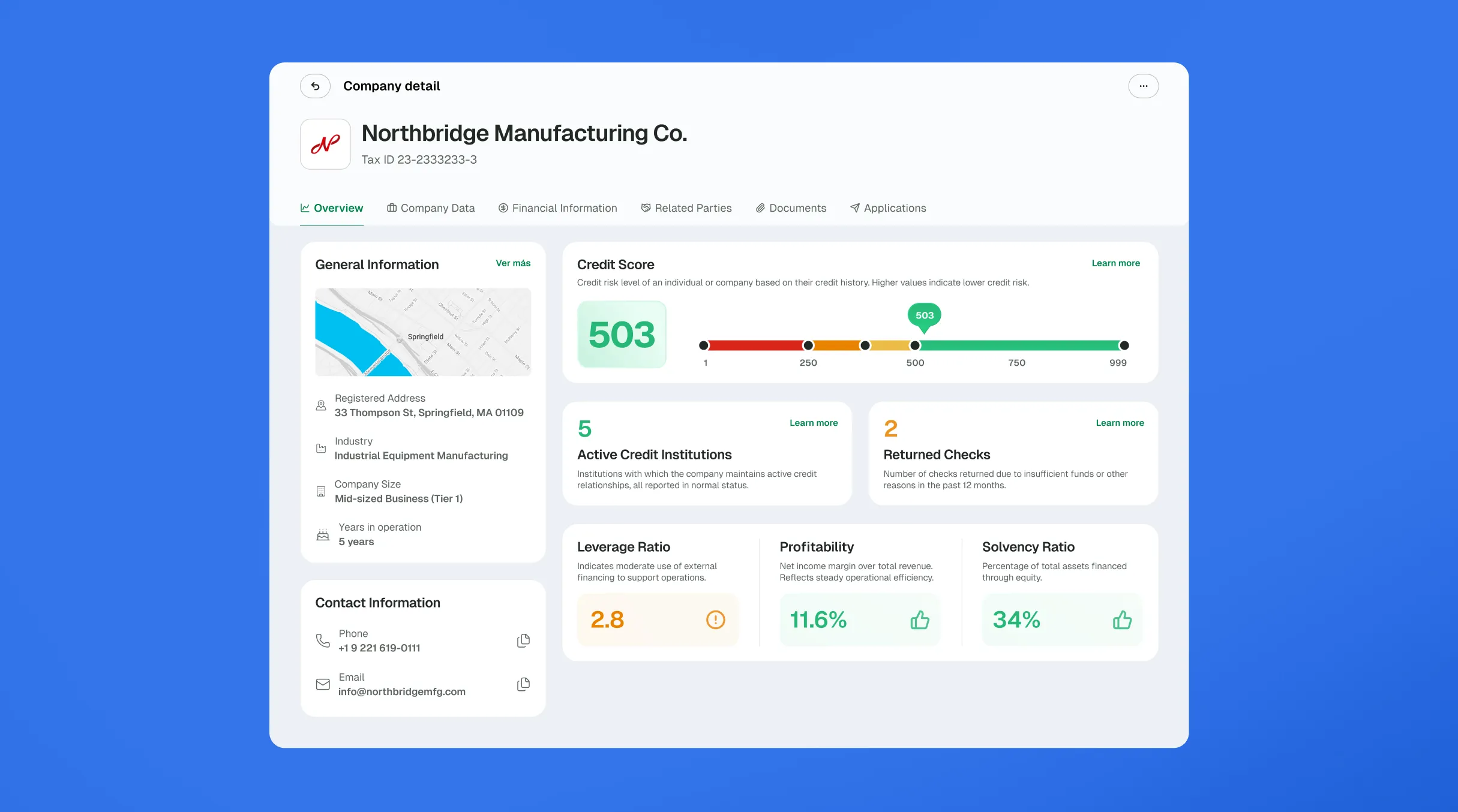
Task: Open the Related Parties tab
Action: [x=686, y=208]
